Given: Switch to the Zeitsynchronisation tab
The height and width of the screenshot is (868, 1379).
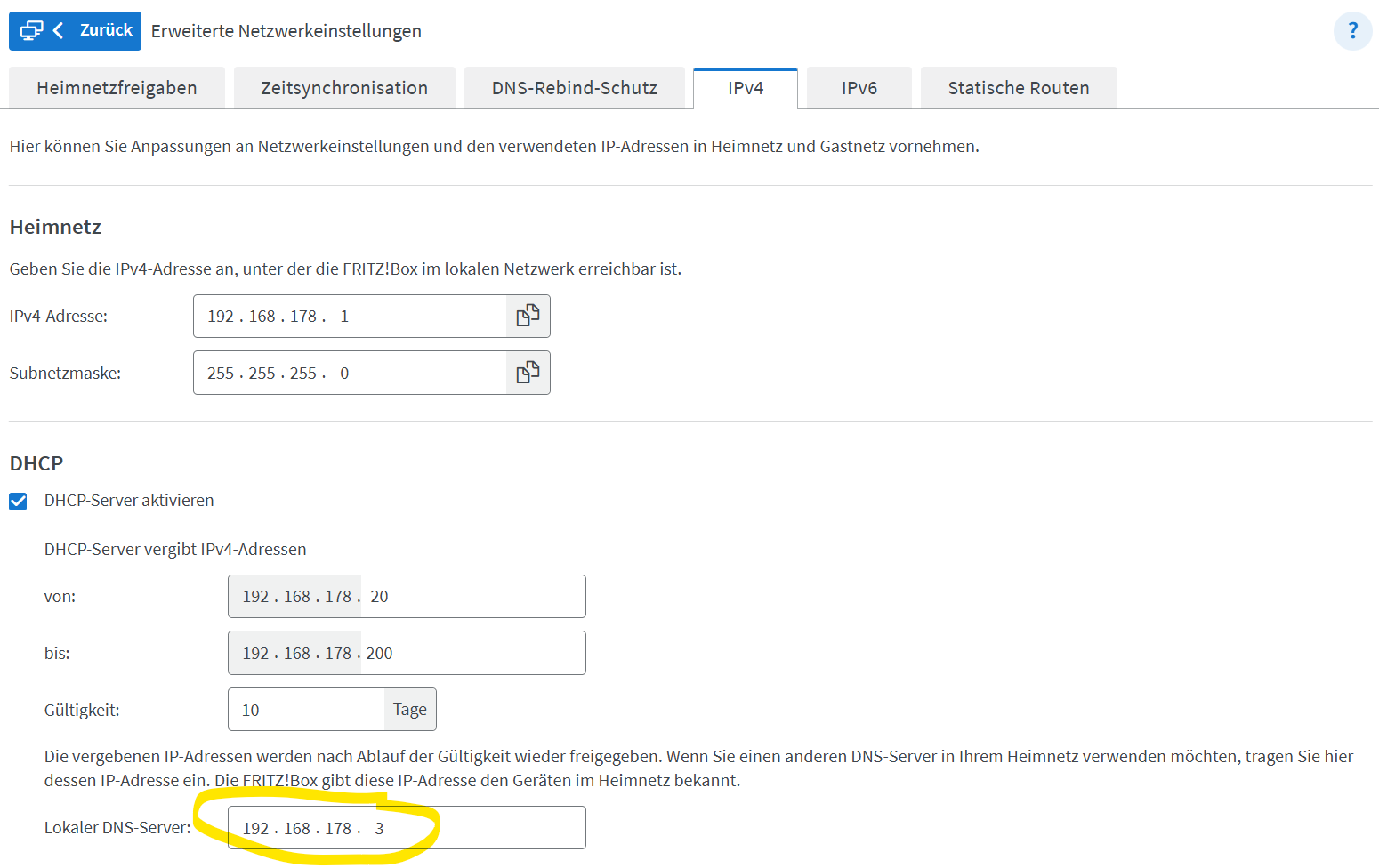Looking at the screenshot, I should point(344,88).
